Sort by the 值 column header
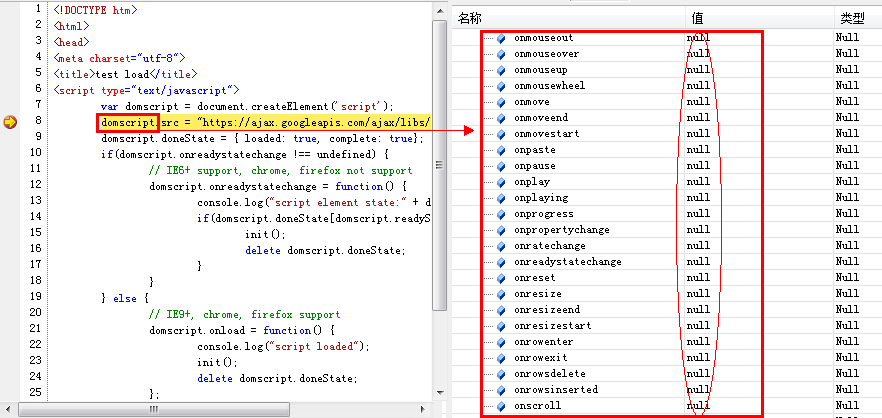The width and height of the screenshot is (882, 418). point(759,19)
